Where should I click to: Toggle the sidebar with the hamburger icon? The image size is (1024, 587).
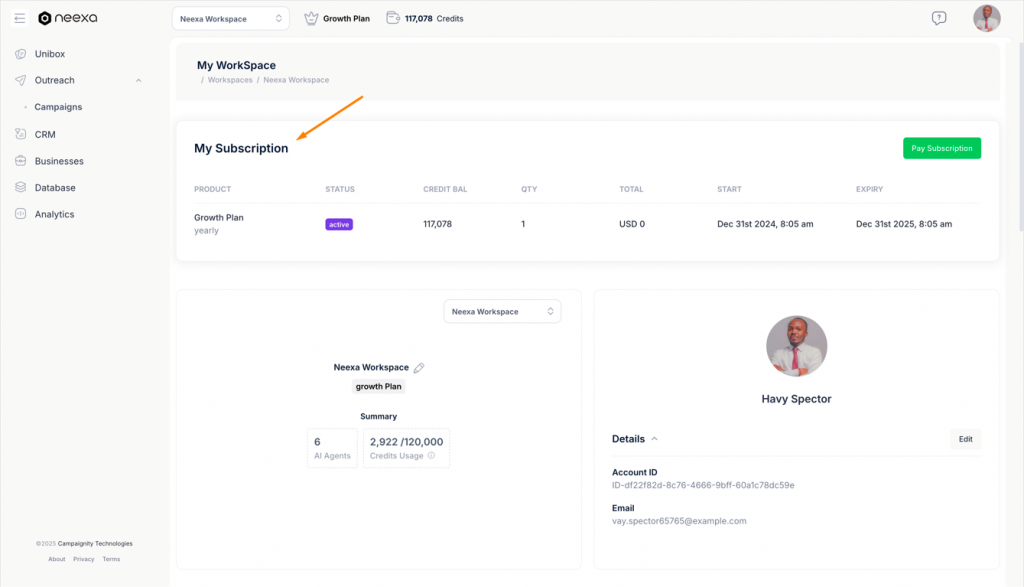(x=18, y=17)
